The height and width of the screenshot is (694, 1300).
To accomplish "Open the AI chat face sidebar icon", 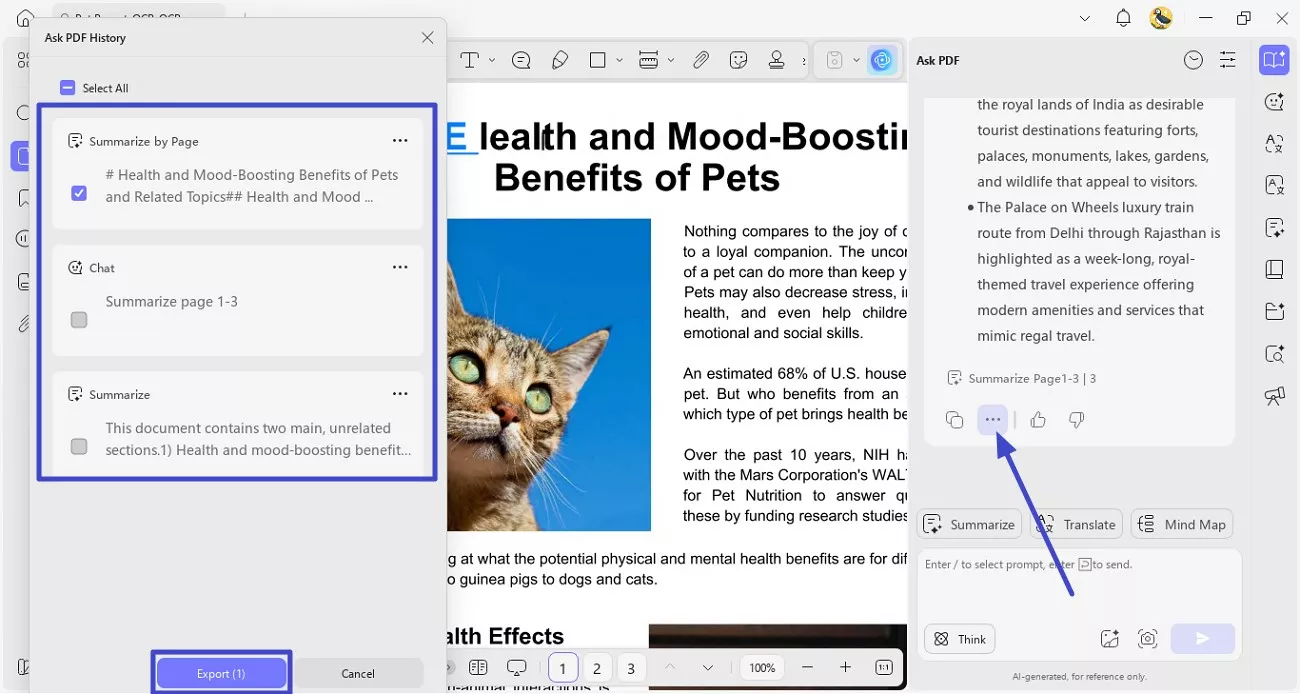I will [1274, 102].
